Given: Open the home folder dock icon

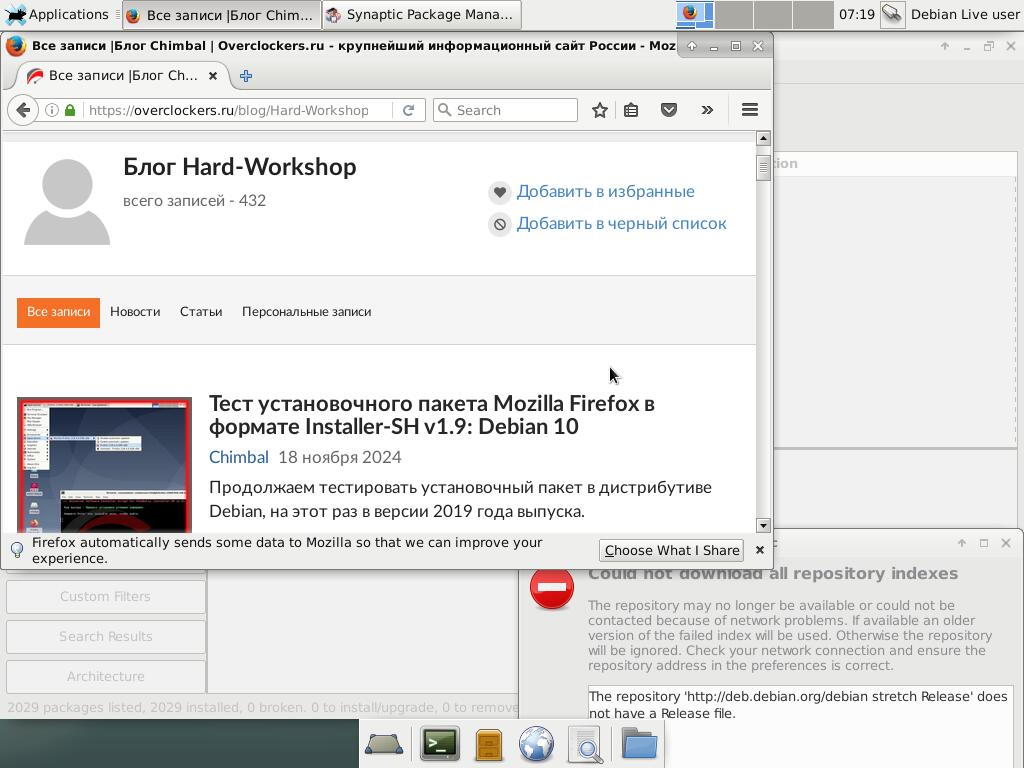Looking at the screenshot, I should pyautogui.click(x=639, y=743).
